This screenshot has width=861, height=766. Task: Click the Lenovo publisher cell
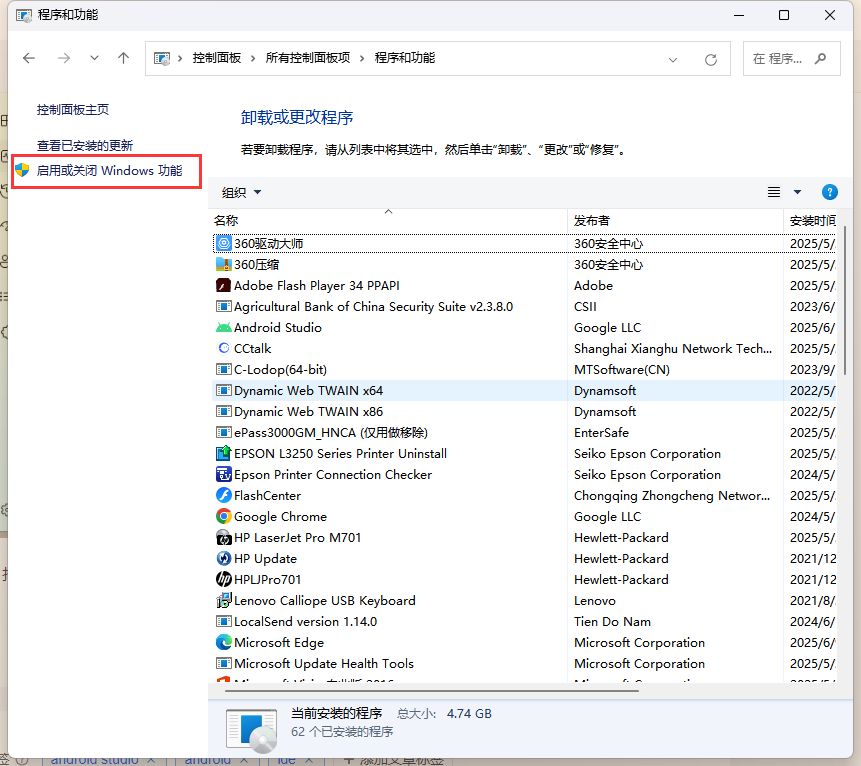[595, 600]
